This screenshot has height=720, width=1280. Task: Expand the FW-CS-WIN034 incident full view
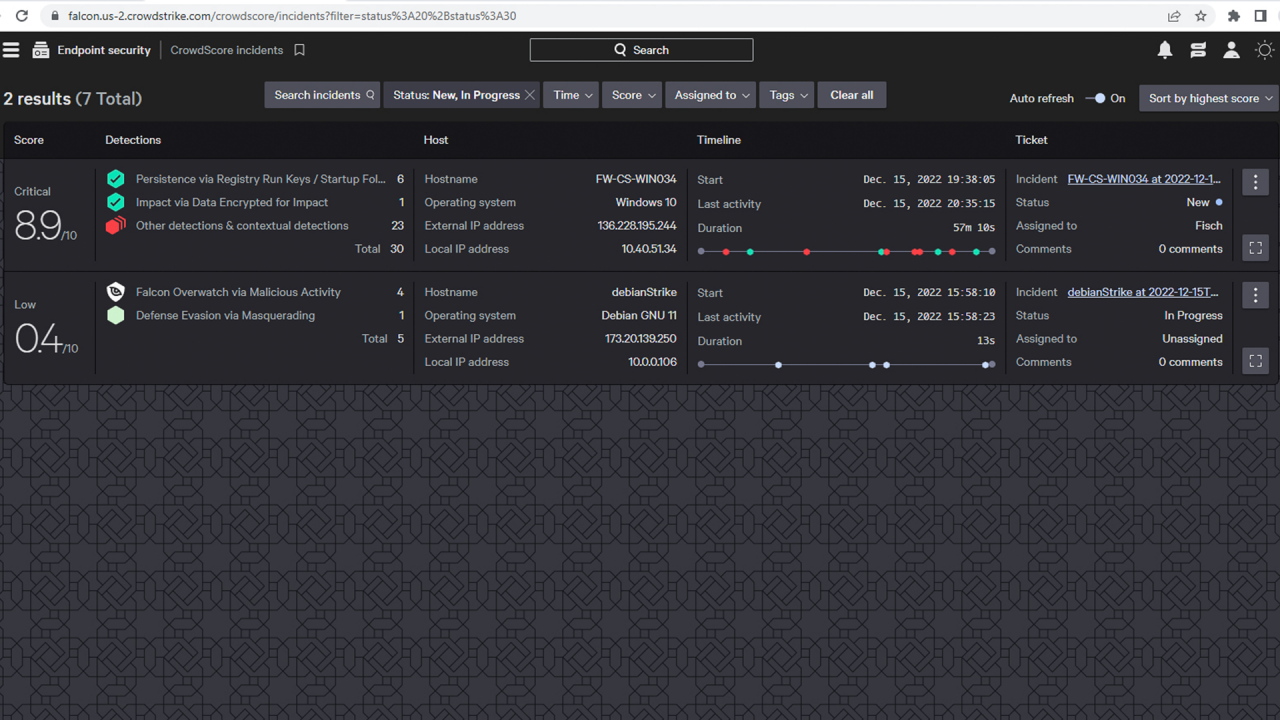pyautogui.click(x=1256, y=247)
